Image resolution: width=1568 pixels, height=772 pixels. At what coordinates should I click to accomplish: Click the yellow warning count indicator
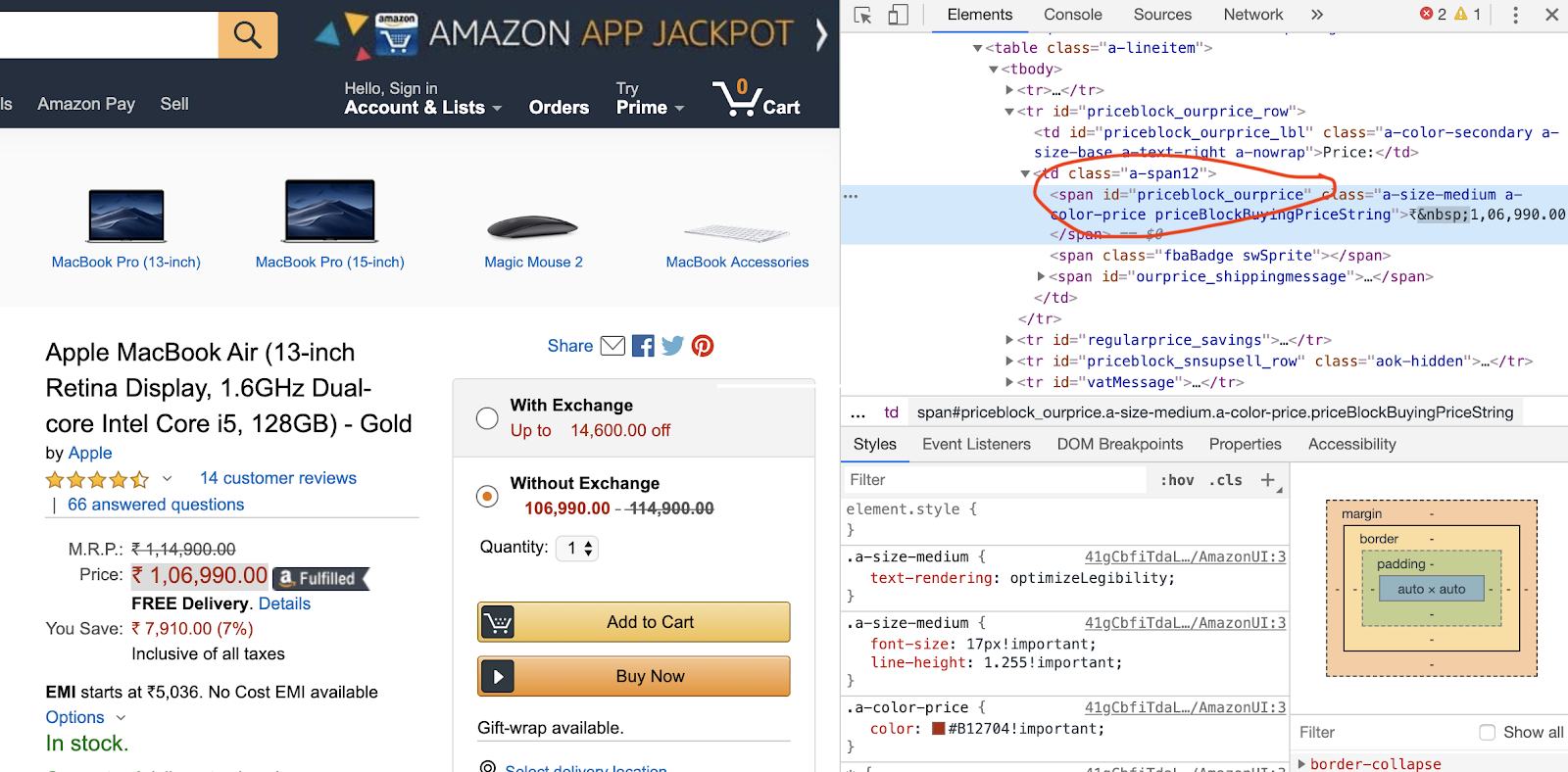pyautogui.click(x=1468, y=14)
